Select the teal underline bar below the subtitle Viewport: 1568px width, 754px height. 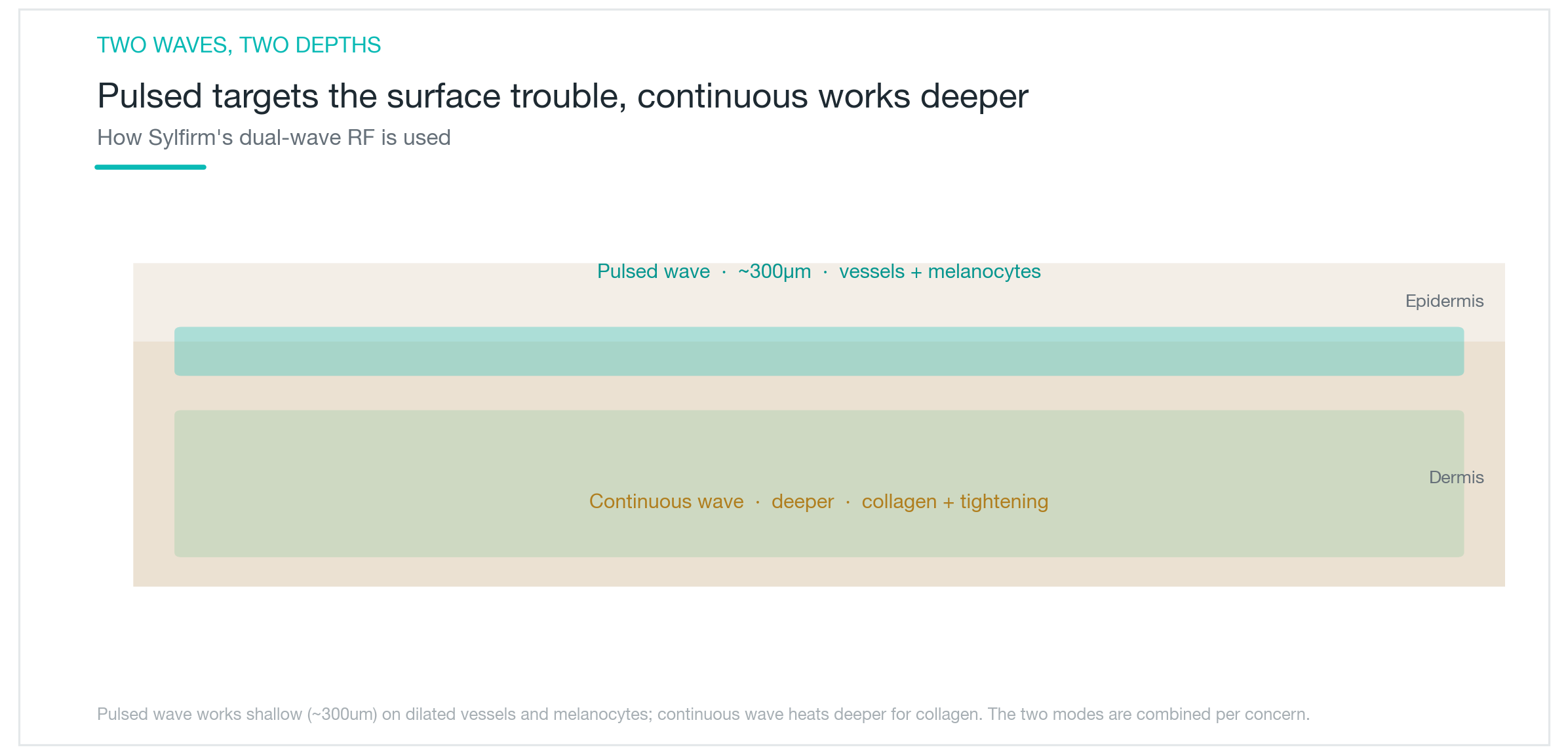(151, 167)
